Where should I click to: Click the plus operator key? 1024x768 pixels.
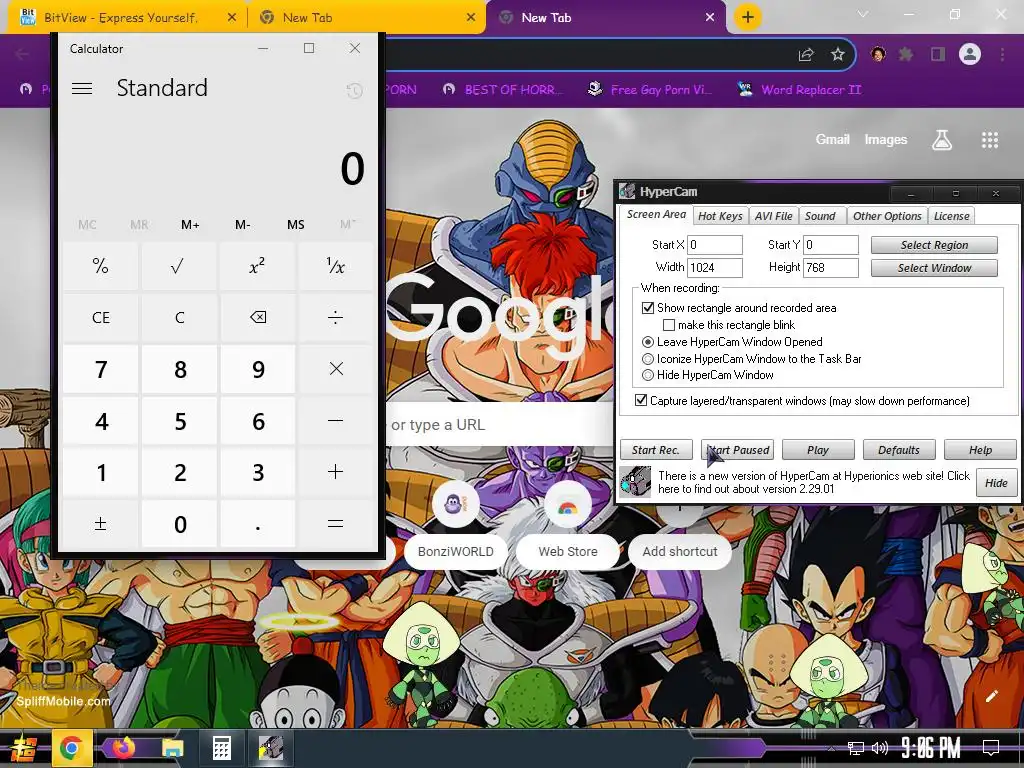[x=336, y=472]
